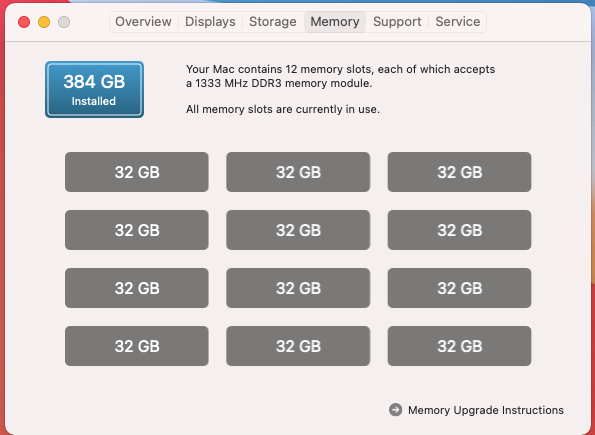595x435 pixels.
Task: Click the arrow icon beside Memory Upgrade Instructions
Action: coord(395,410)
